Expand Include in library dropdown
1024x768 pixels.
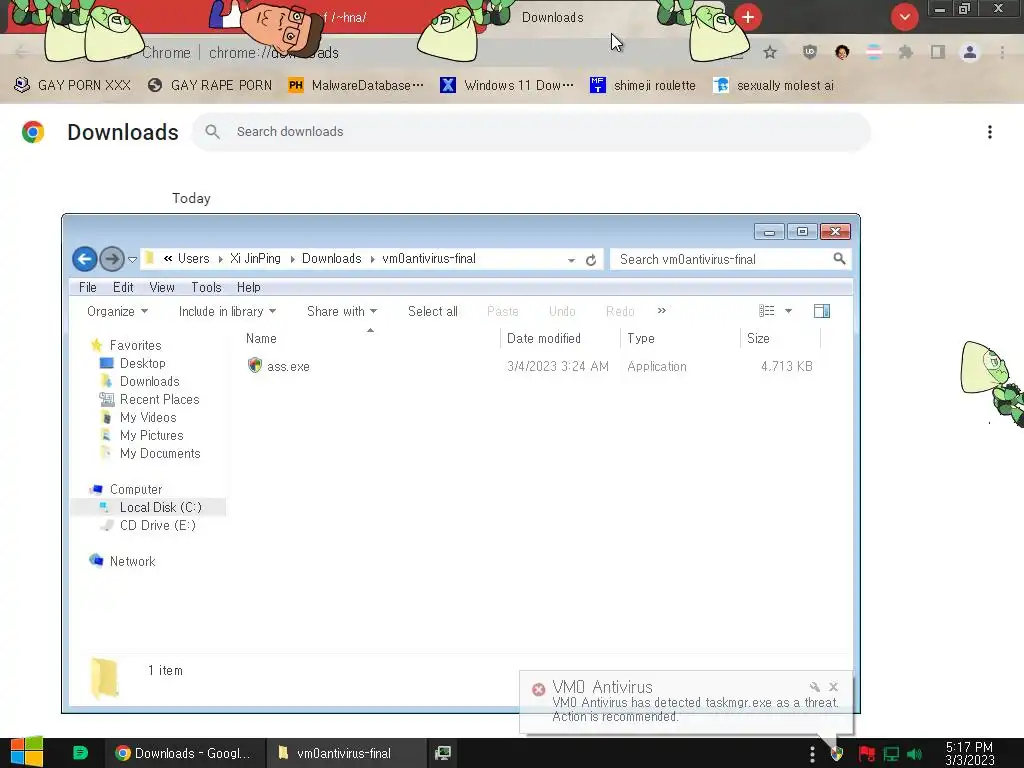click(x=227, y=312)
